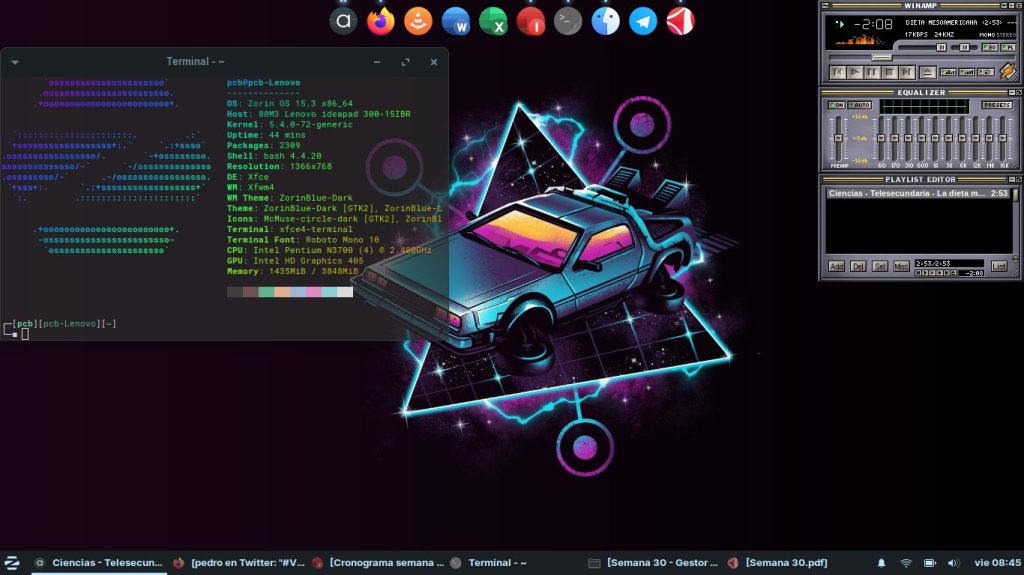Open the playlist Misc options menu
The height and width of the screenshot is (575, 1024).
tap(902, 266)
